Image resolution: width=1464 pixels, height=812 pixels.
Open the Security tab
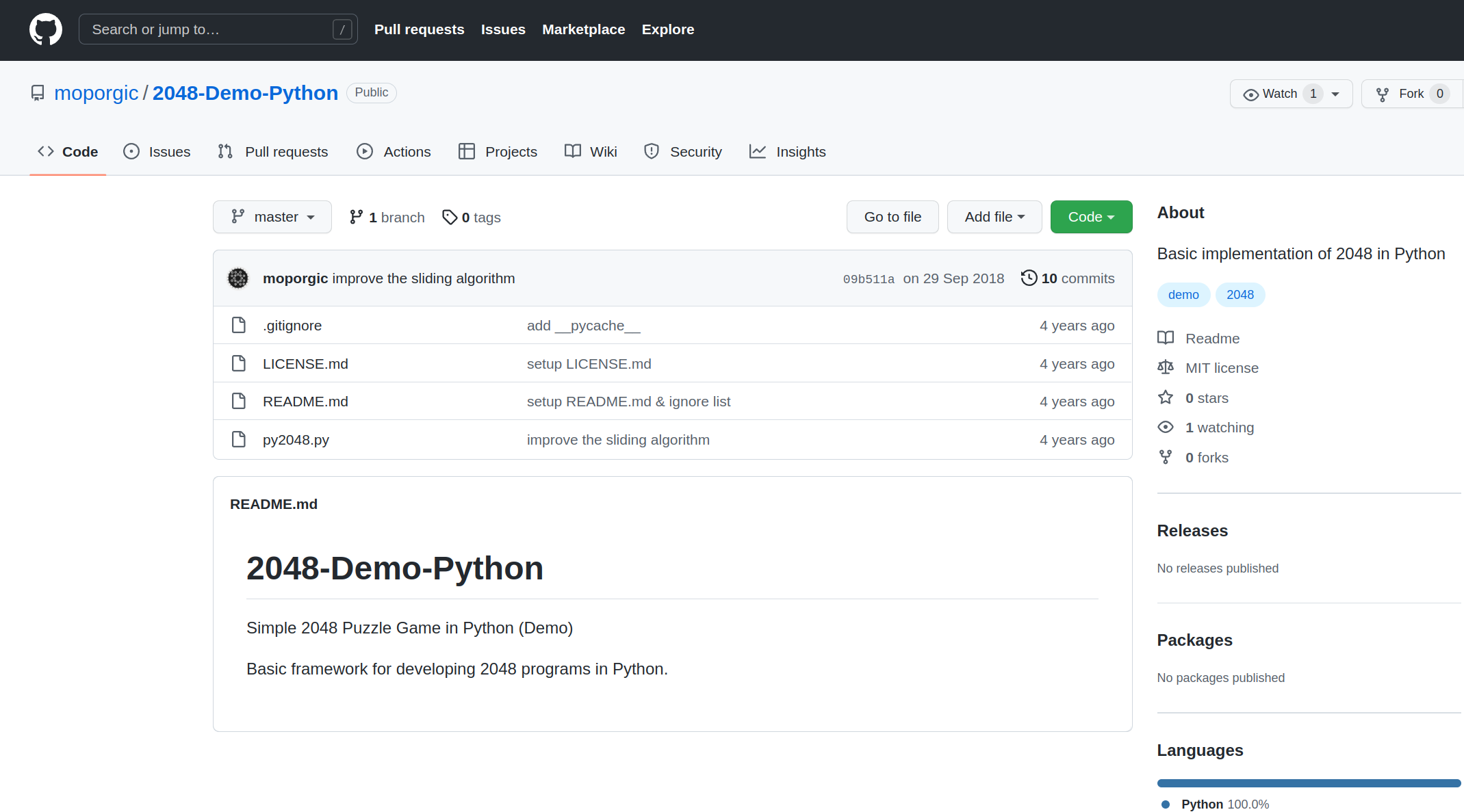682,152
